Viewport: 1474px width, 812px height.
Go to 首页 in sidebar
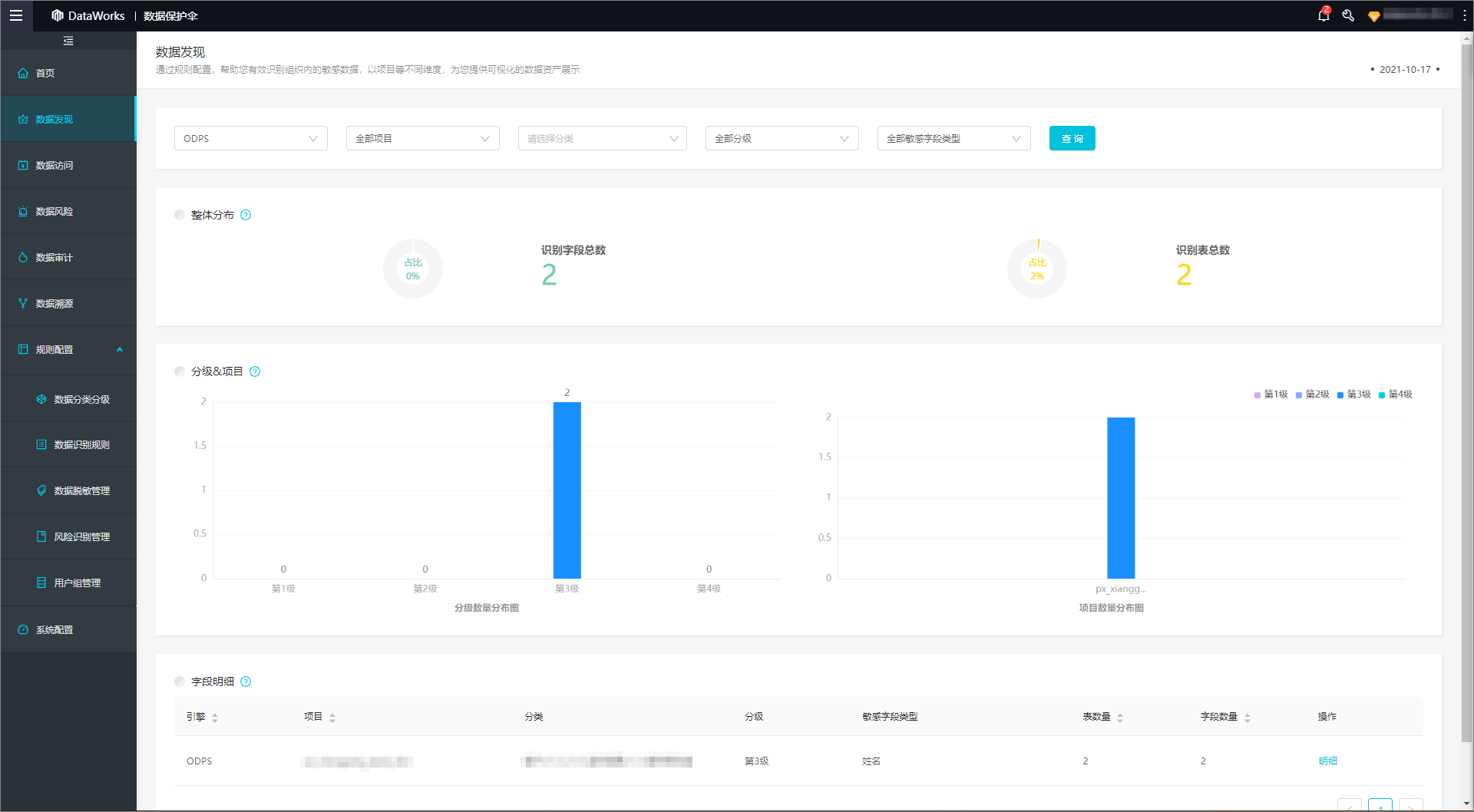(x=68, y=73)
